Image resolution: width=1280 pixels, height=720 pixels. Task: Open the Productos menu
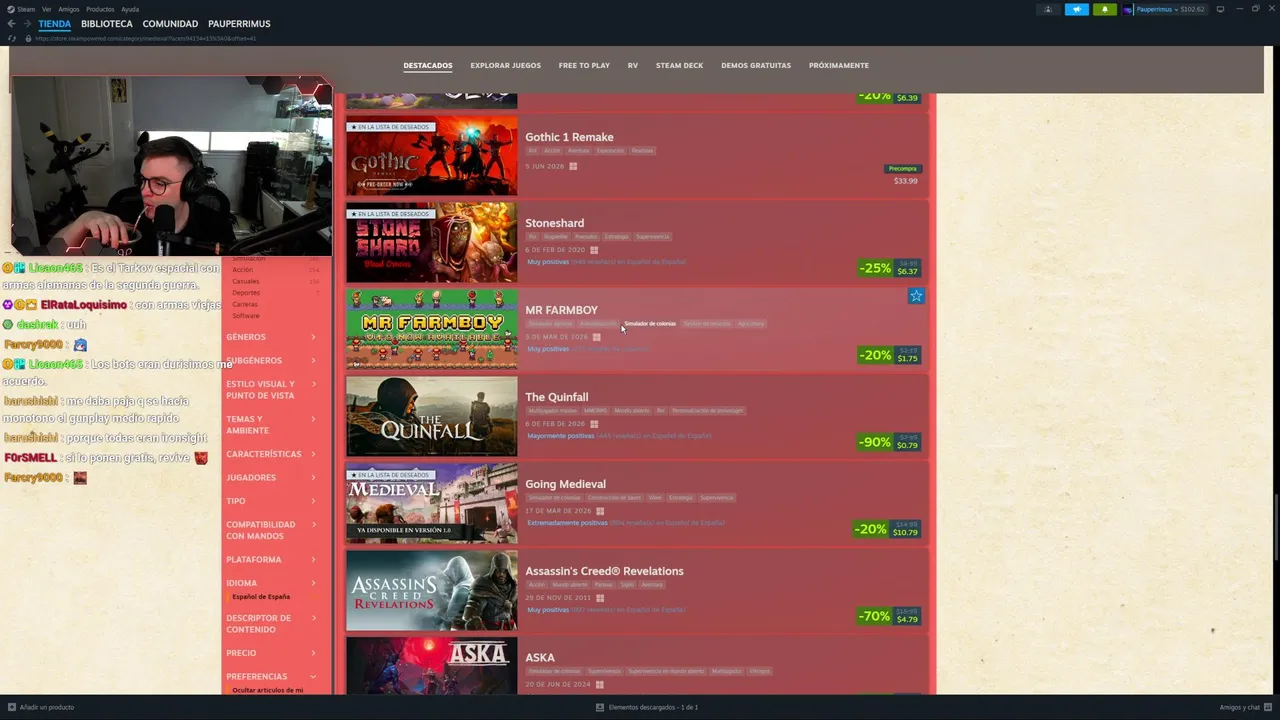click(100, 9)
